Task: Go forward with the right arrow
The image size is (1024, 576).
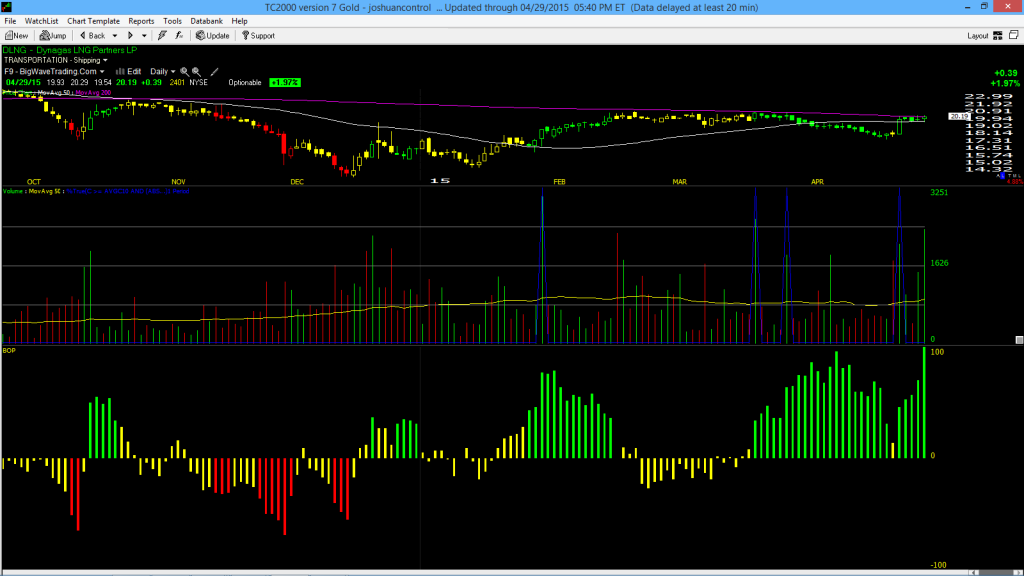Action: pyautogui.click(x=130, y=36)
